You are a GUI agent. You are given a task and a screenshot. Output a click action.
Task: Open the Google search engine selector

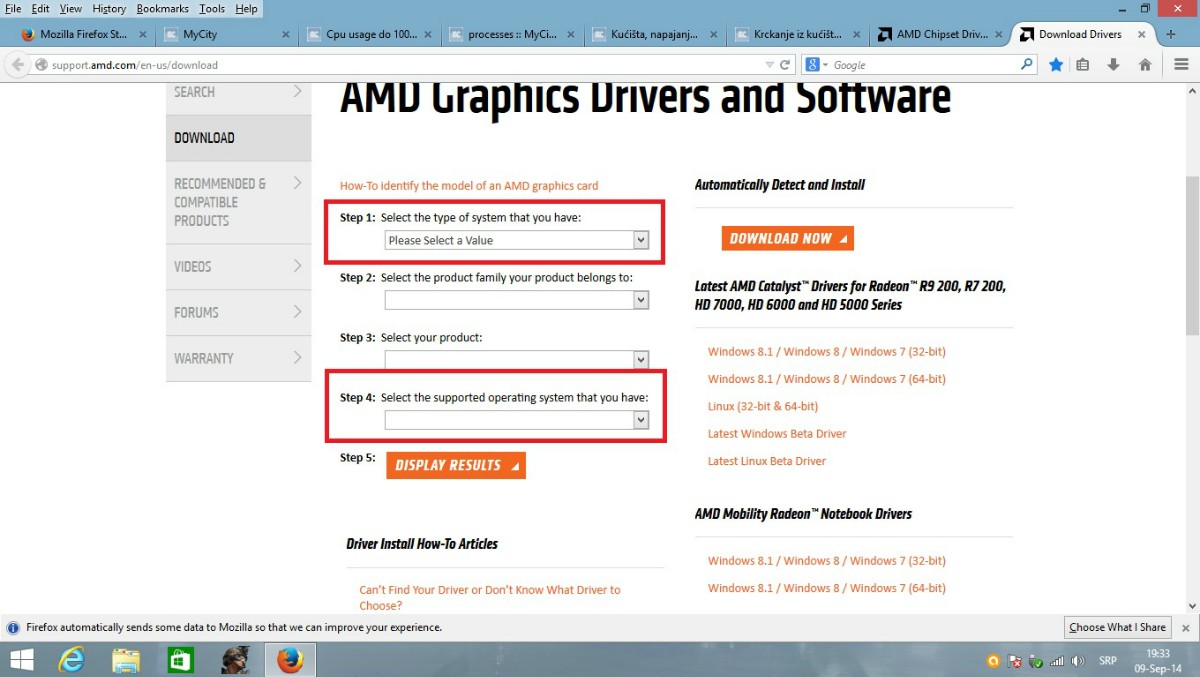[816, 65]
